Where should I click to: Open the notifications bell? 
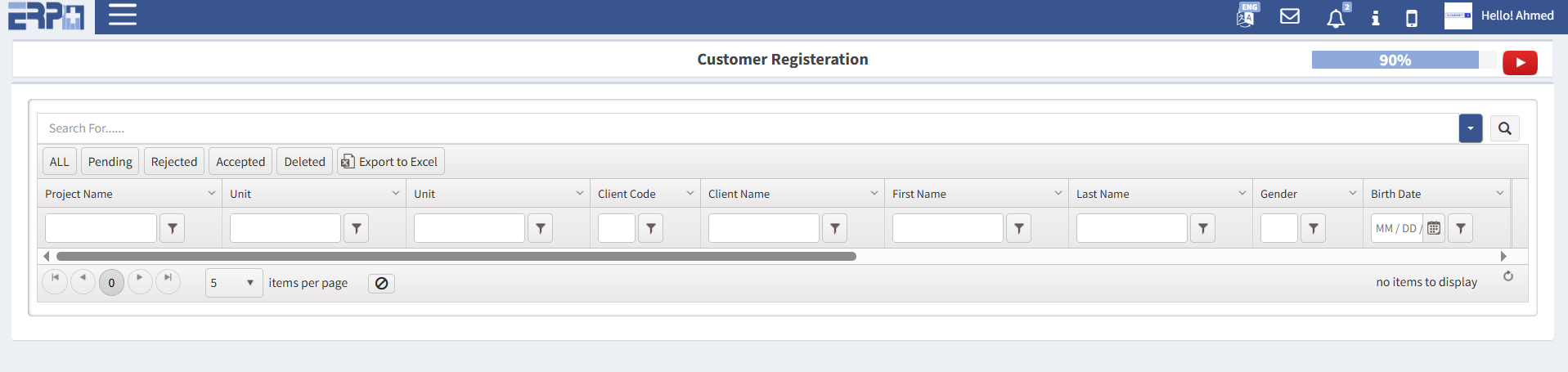click(1336, 18)
